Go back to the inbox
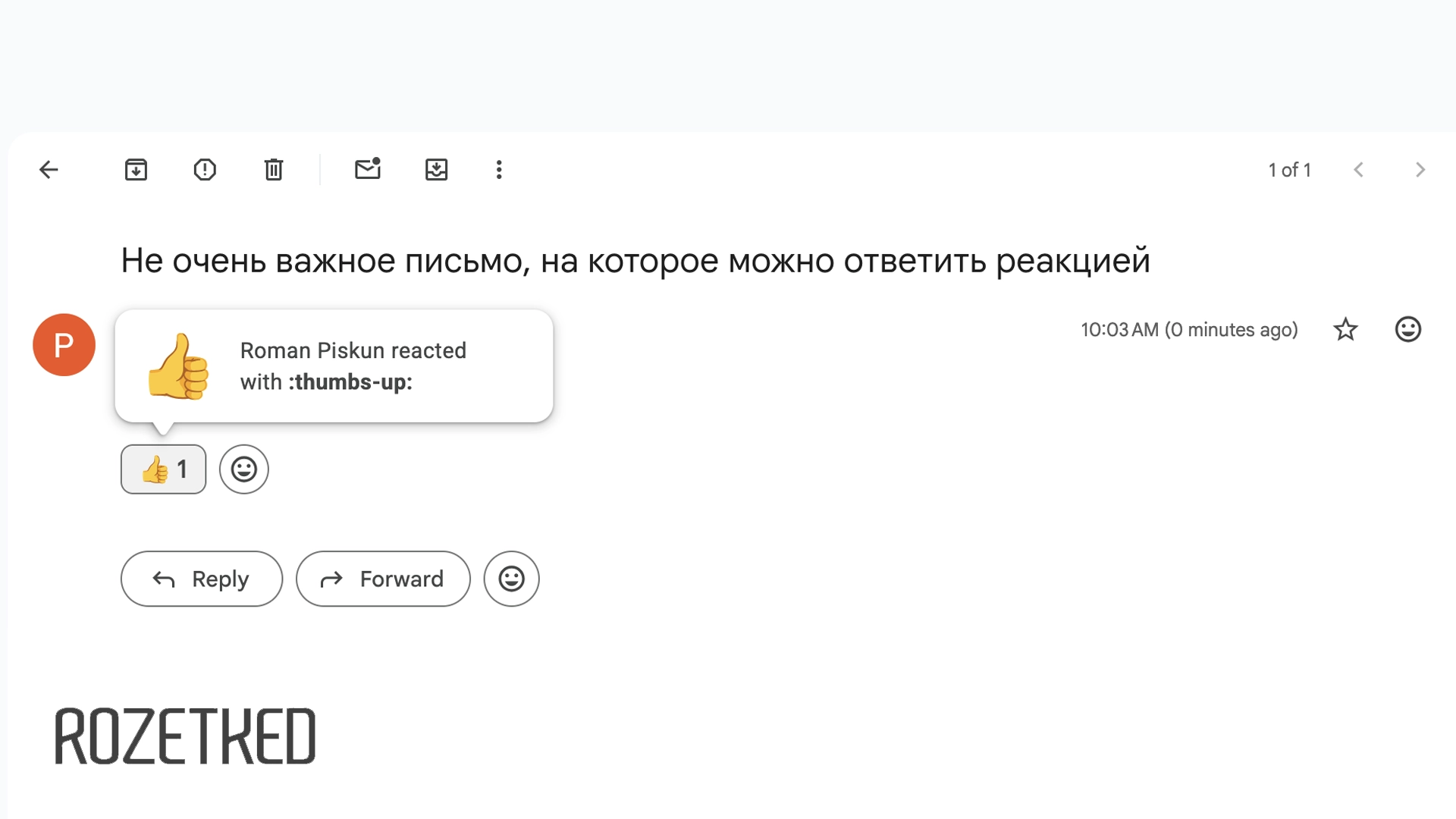1456x819 pixels. pos(49,170)
